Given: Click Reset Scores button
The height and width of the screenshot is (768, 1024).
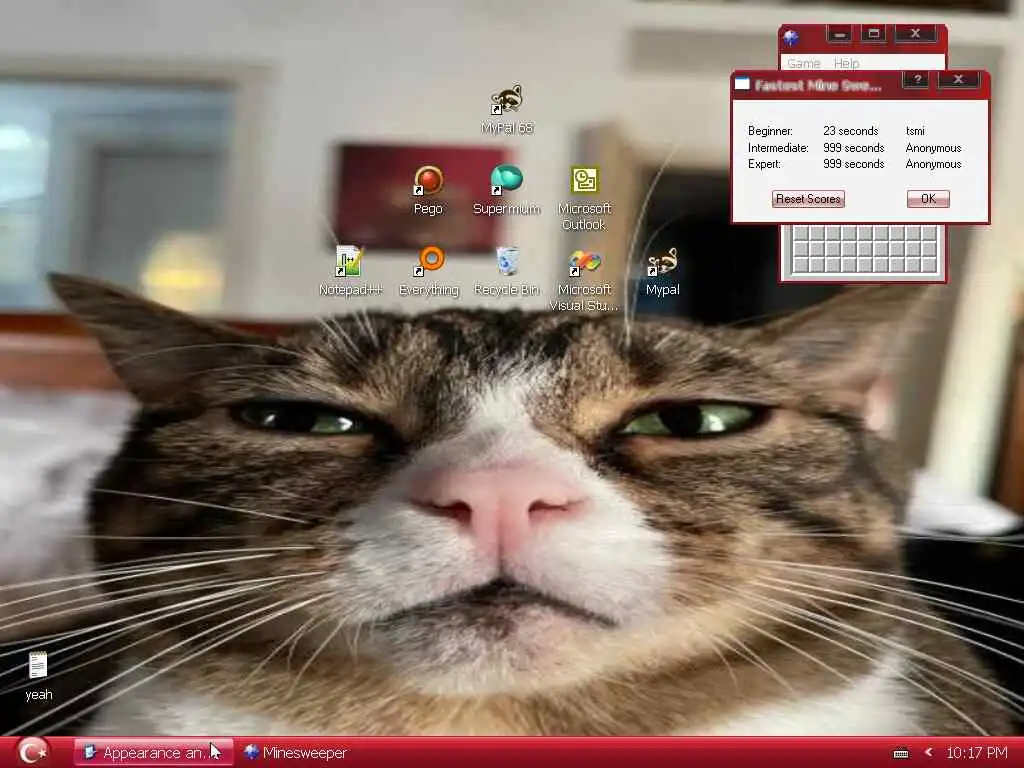Looking at the screenshot, I should (808, 199).
